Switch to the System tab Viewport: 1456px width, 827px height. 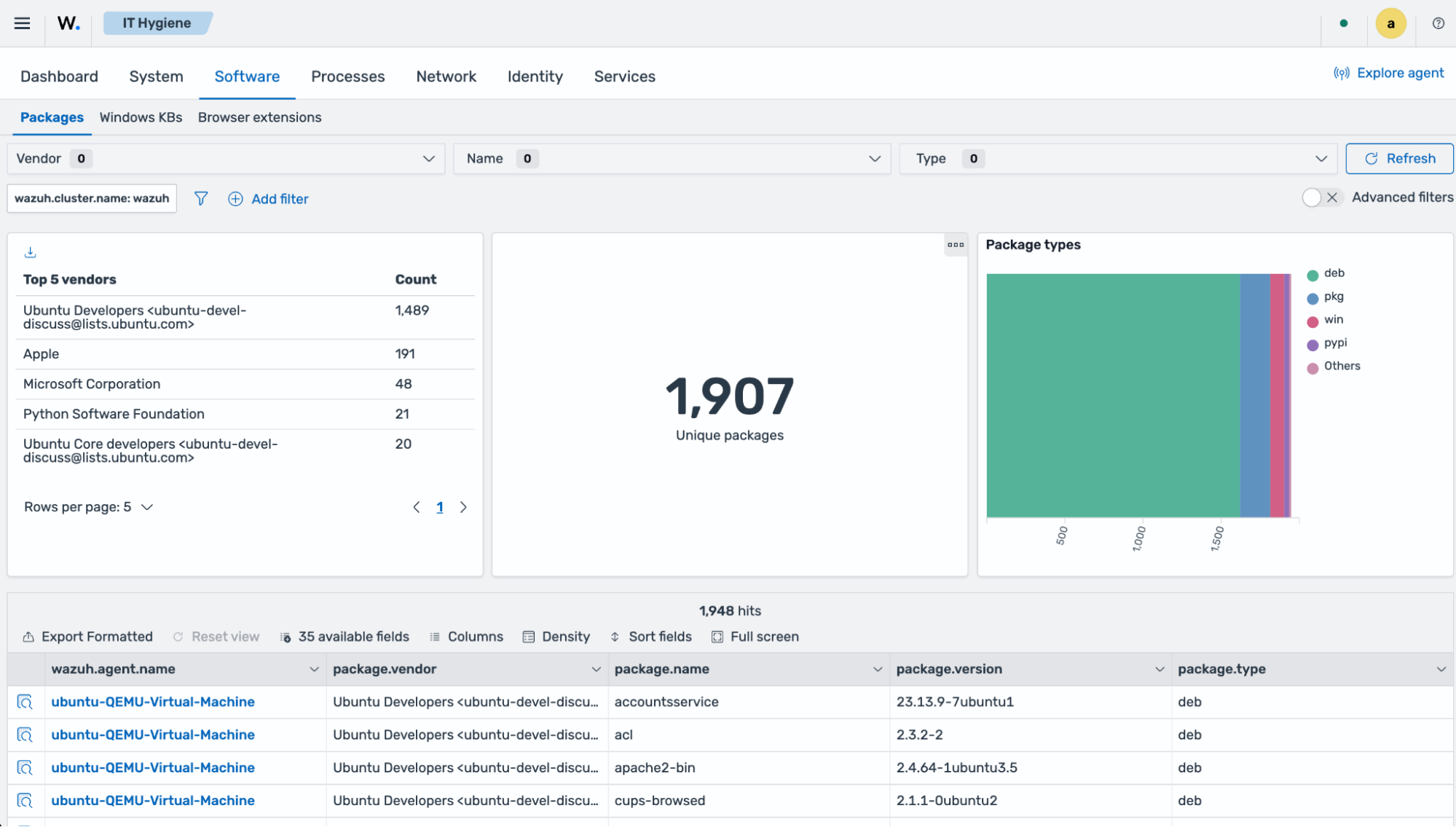pos(156,77)
